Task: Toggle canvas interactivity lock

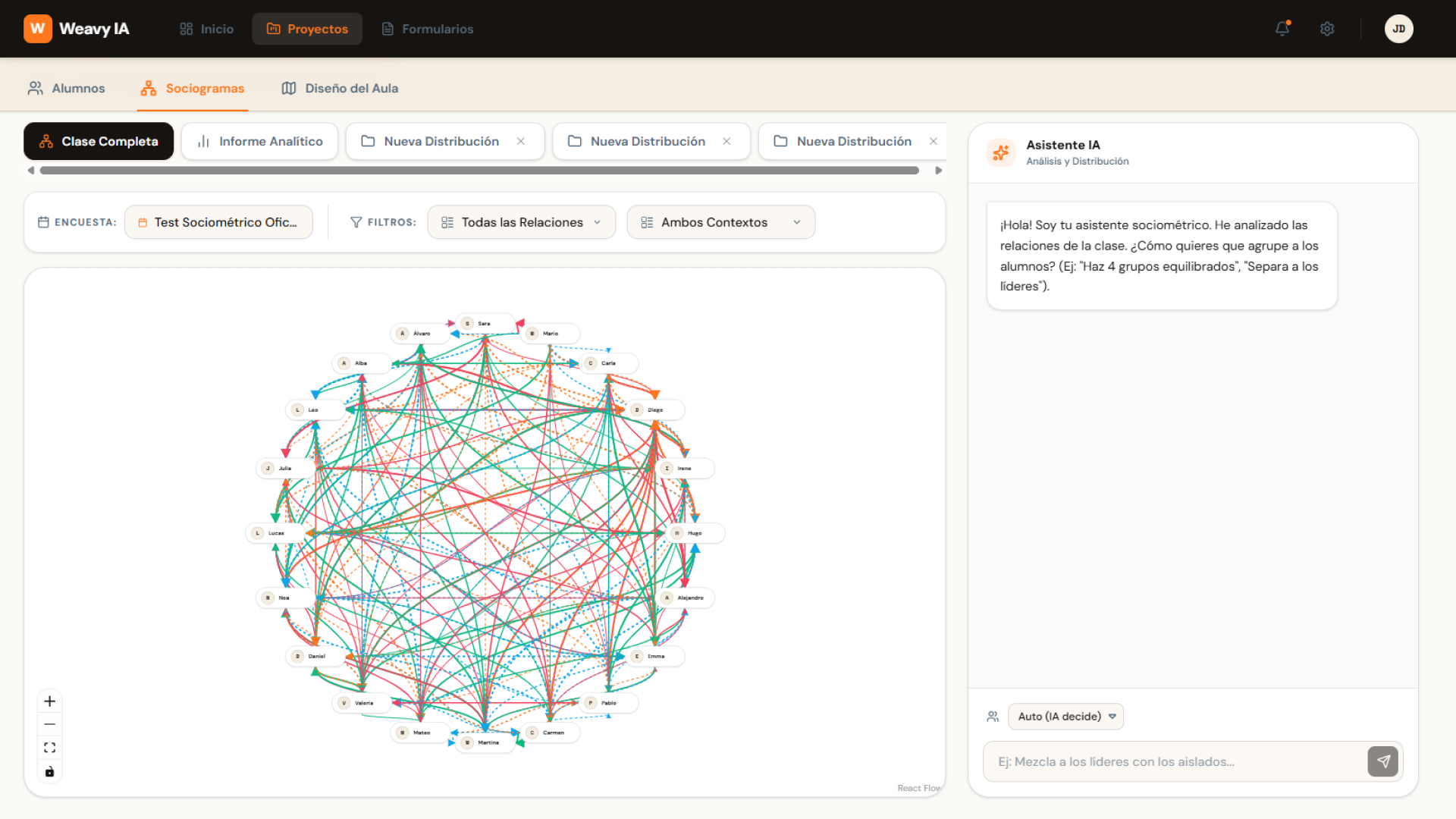Action: 50,771
